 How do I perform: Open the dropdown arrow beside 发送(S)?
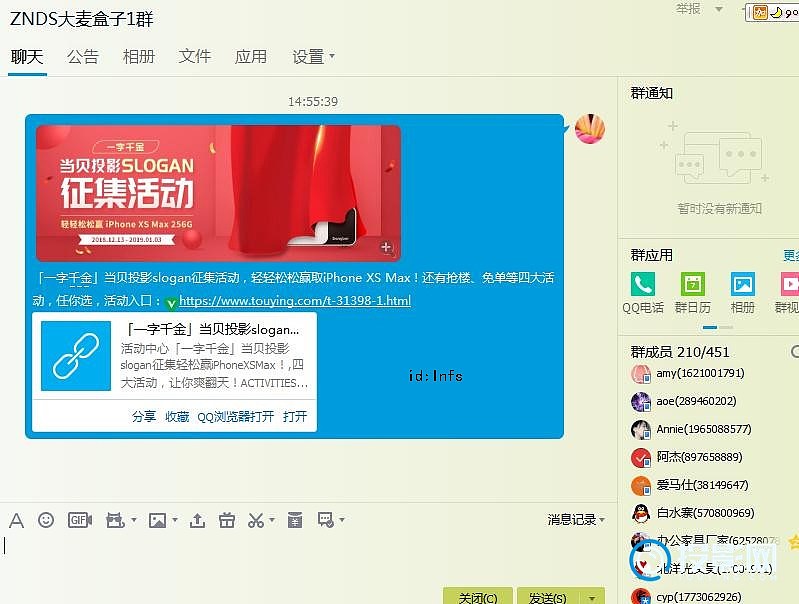[x=592, y=597]
